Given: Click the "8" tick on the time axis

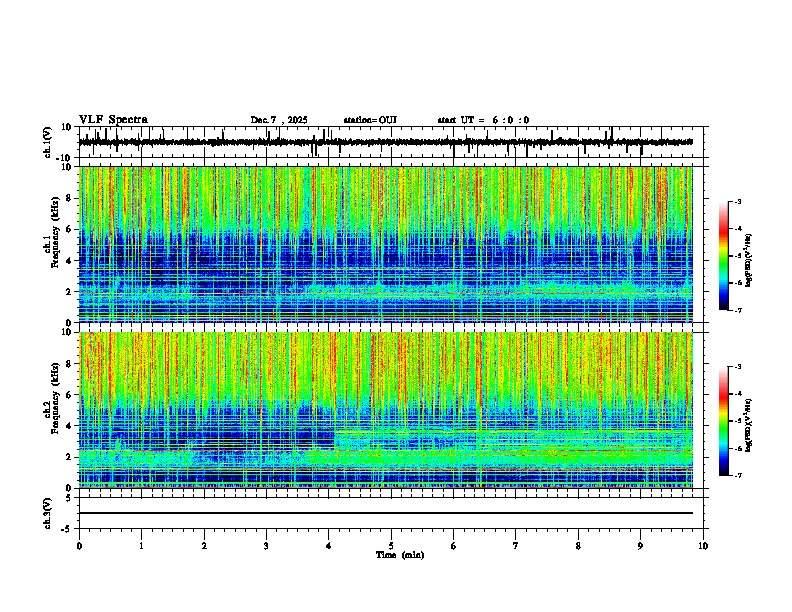Looking at the screenshot, I should (x=578, y=546).
